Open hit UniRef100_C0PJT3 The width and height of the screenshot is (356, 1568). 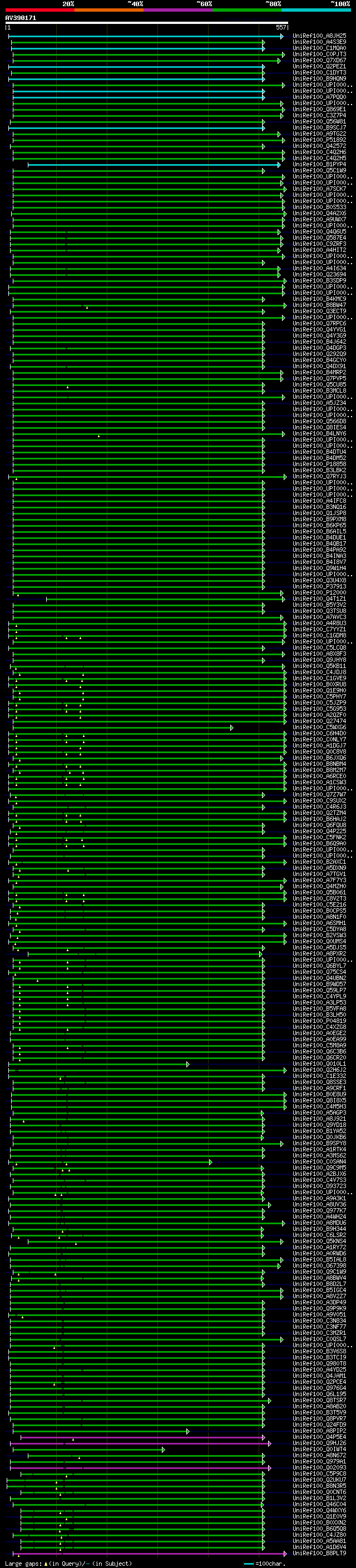319,55
